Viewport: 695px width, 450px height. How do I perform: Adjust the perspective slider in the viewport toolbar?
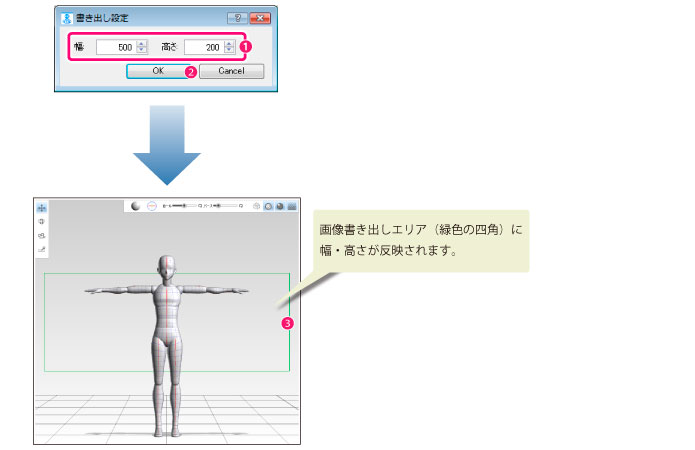226,206
